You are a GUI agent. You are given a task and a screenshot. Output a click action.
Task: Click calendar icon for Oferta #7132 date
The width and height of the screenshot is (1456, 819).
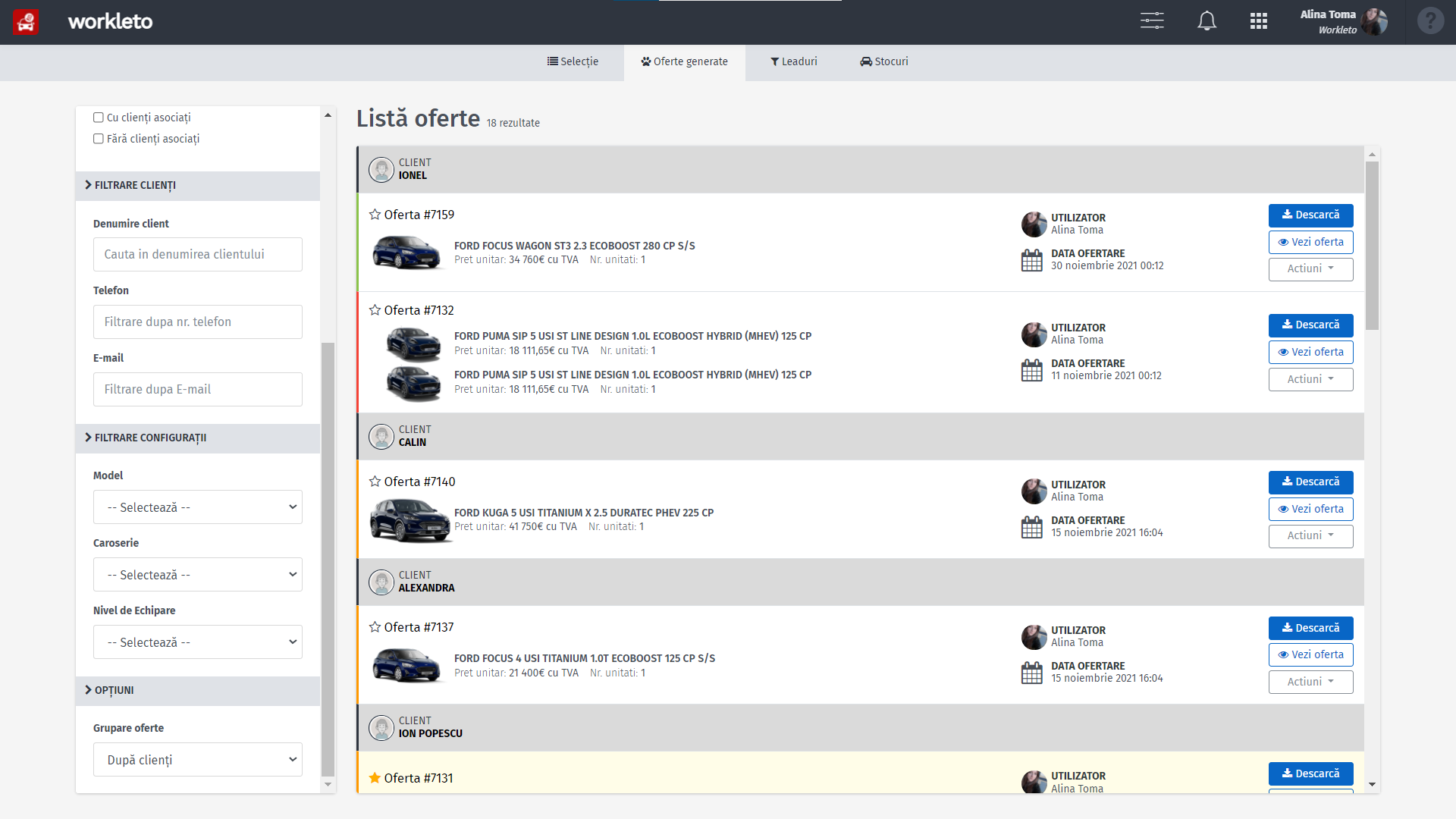tap(1032, 370)
